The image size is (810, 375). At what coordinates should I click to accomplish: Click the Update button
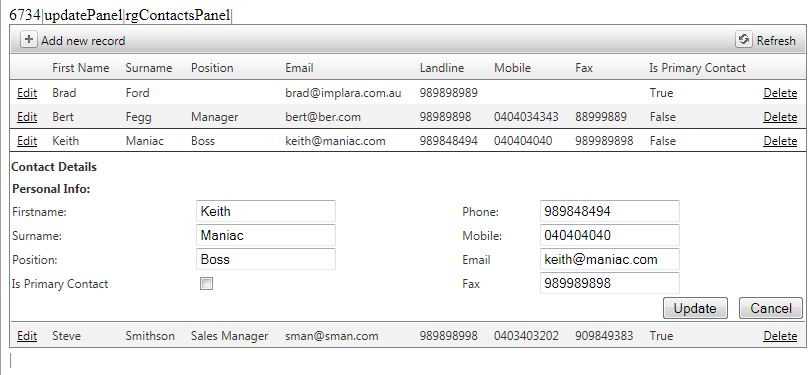click(695, 308)
